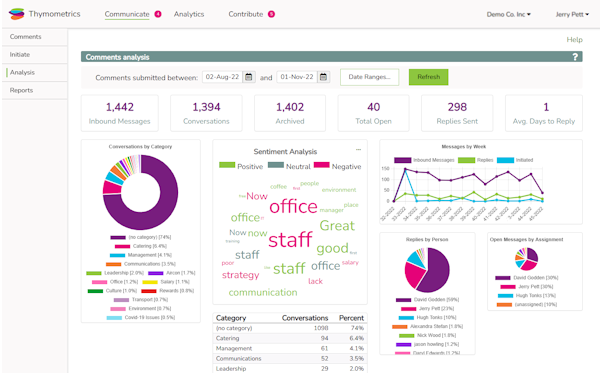Toggle David Godden [59%] in Replies by Person
The height and width of the screenshot is (373, 600).
[x=427, y=300]
